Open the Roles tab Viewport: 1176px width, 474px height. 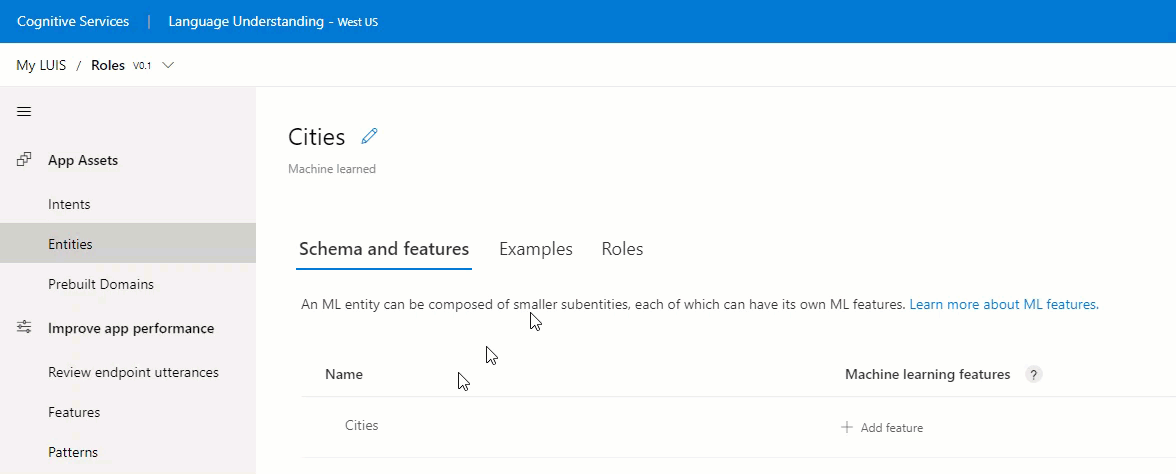622,249
